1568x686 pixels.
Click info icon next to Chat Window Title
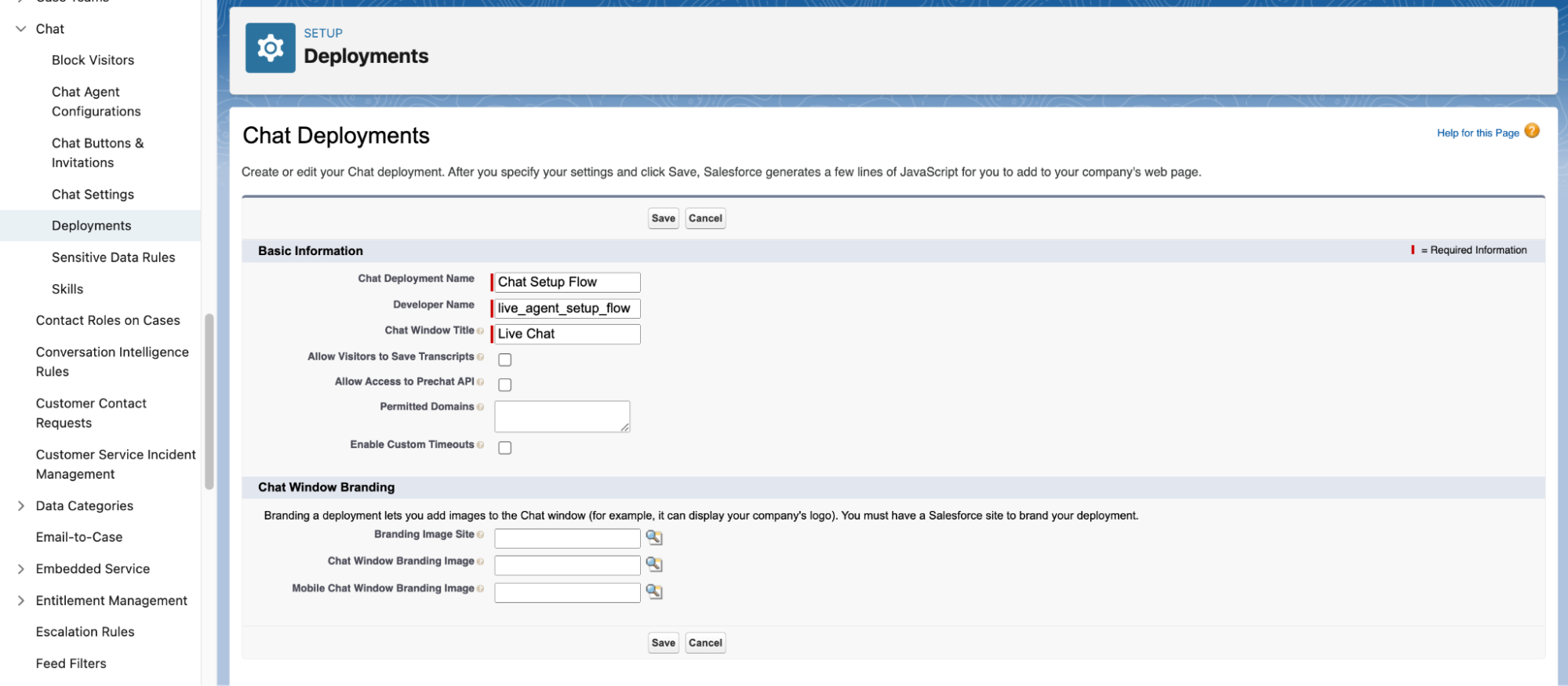(480, 331)
